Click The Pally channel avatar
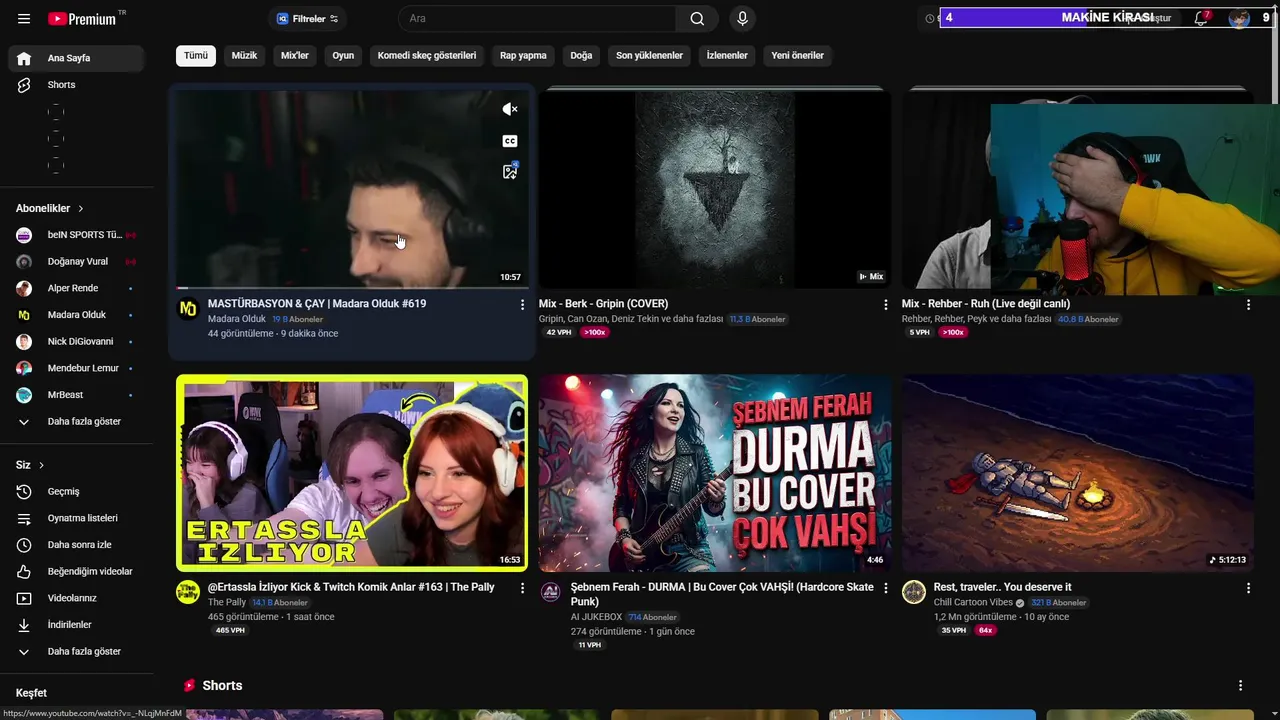The width and height of the screenshot is (1280, 720). [188, 592]
